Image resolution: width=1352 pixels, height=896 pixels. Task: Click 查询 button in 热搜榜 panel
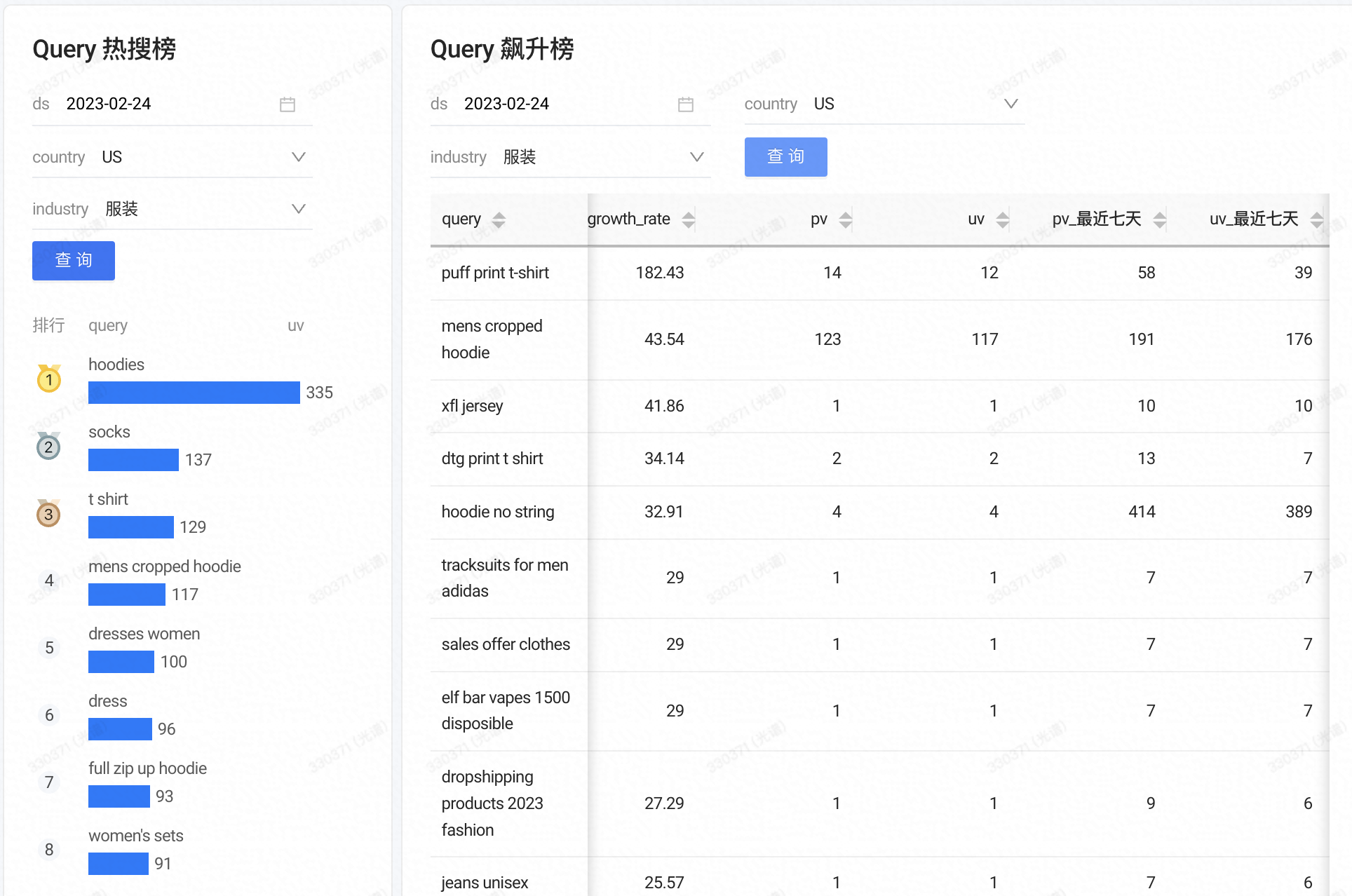point(74,261)
